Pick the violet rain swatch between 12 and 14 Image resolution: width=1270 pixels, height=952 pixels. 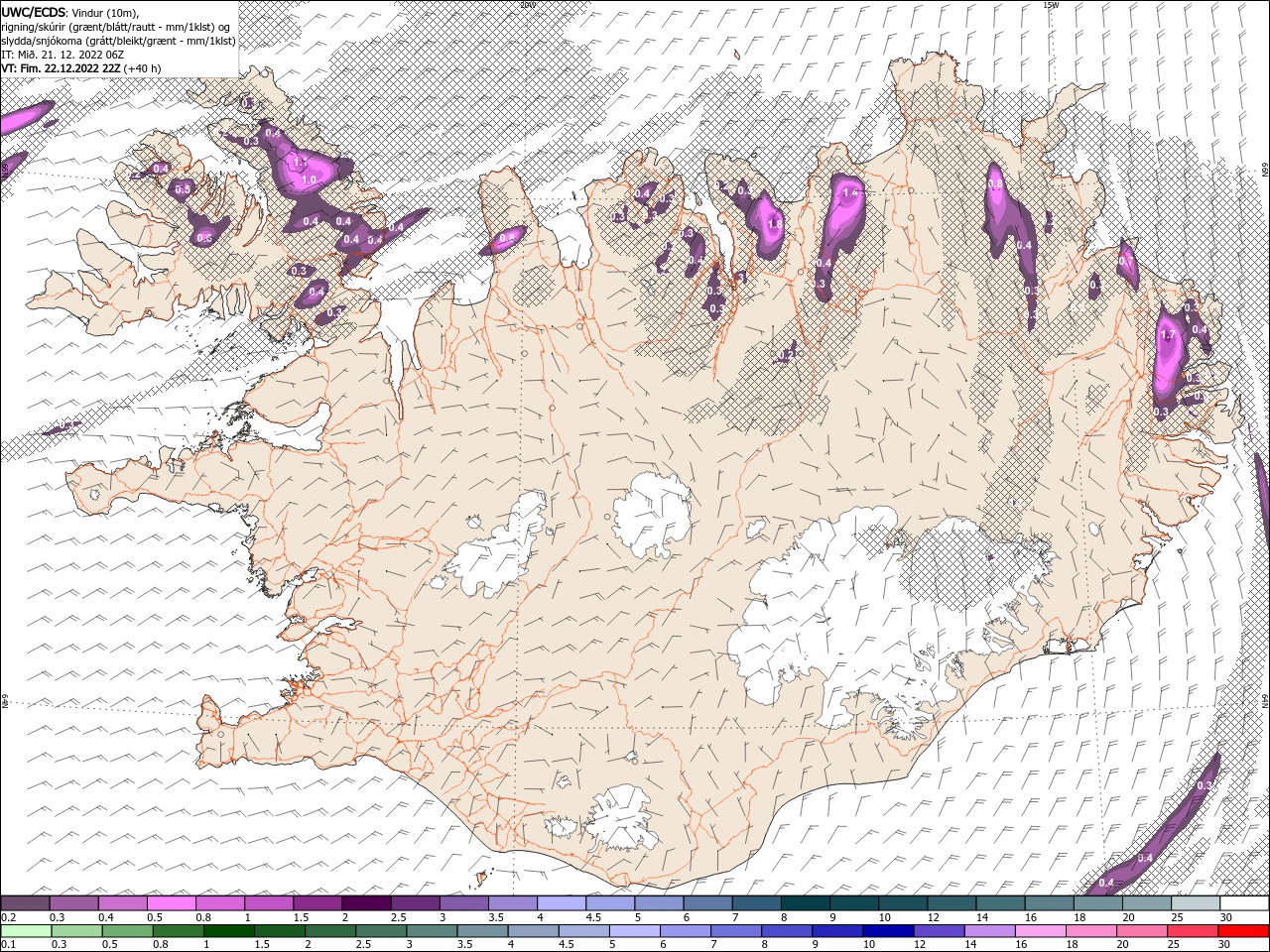pyautogui.click(x=940, y=931)
